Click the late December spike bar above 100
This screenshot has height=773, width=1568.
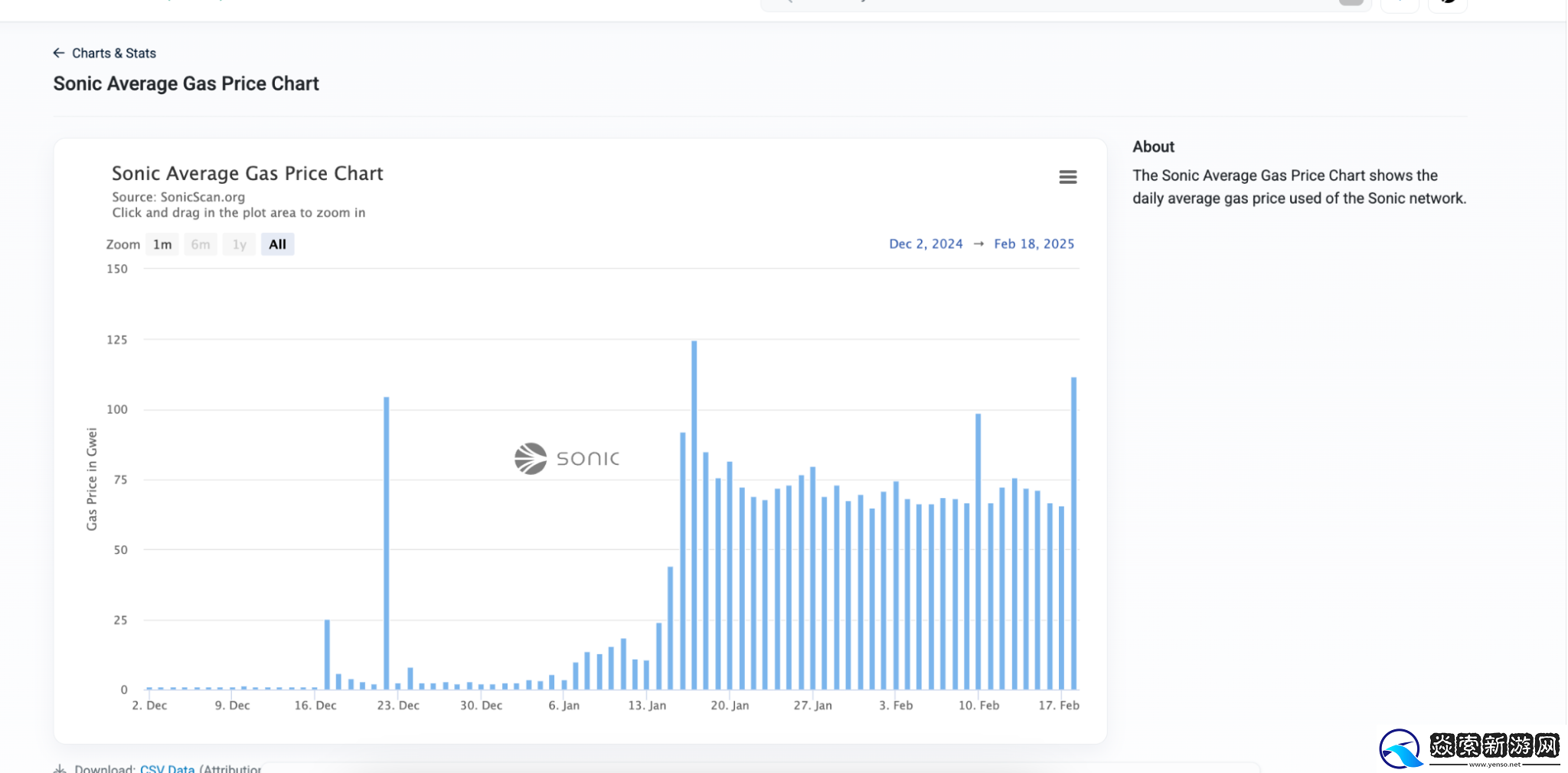(387, 542)
